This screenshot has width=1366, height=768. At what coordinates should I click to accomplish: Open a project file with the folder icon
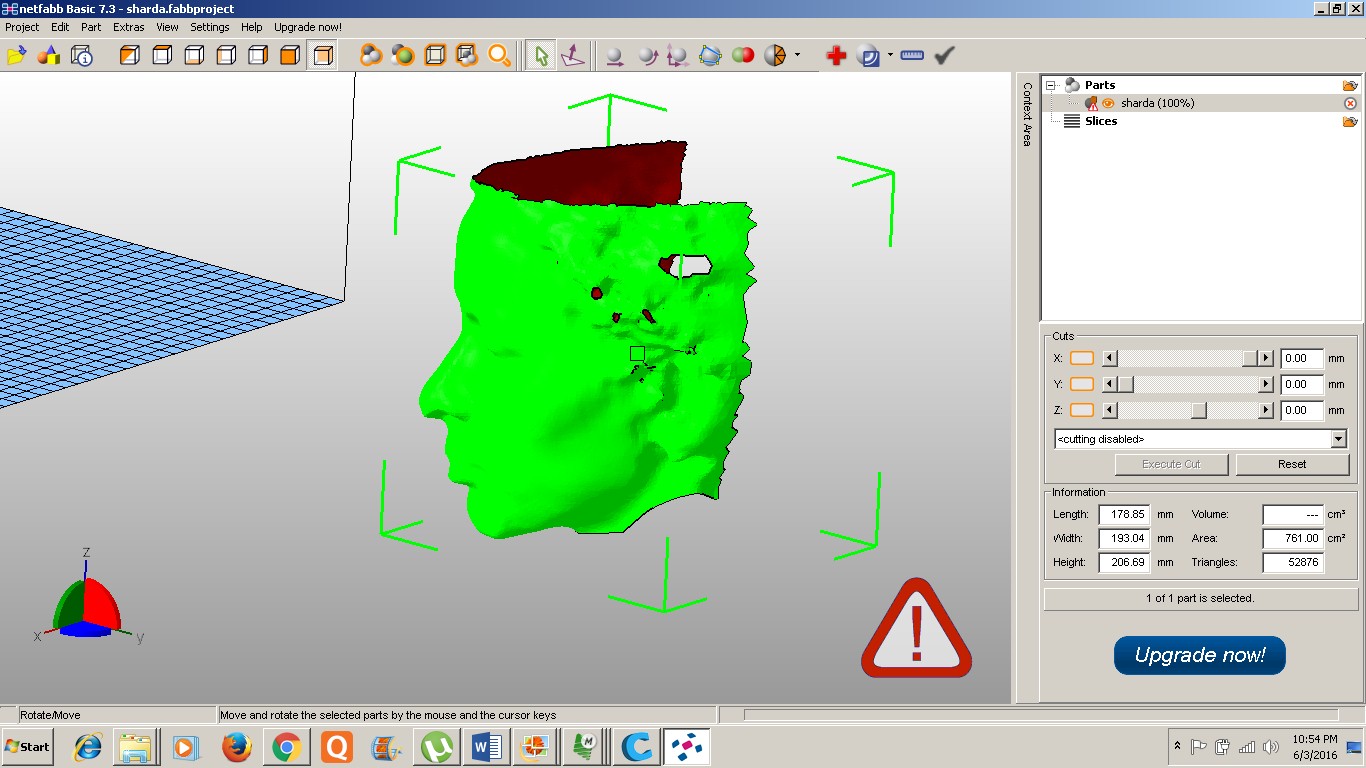pos(16,56)
